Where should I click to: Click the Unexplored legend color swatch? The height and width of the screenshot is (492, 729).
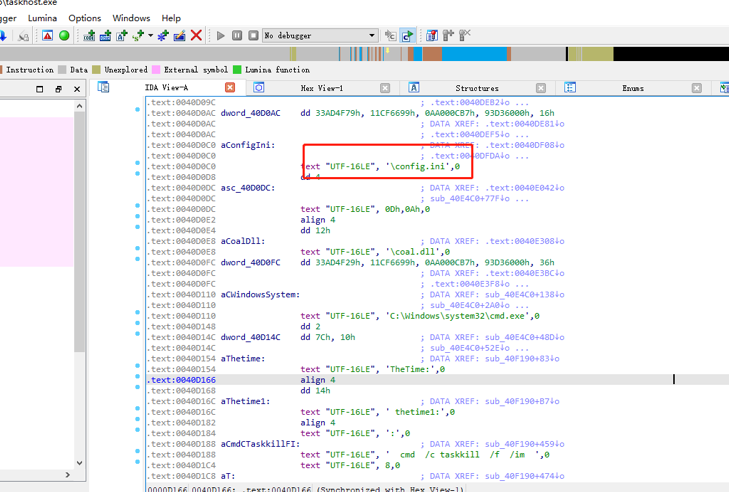coord(96,70)
